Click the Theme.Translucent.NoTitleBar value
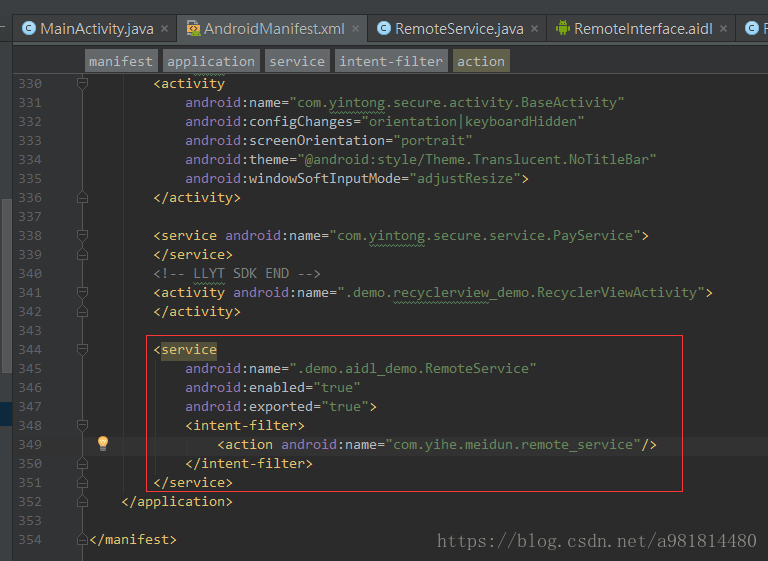768x561 pixels. click(x=477, y=160)
